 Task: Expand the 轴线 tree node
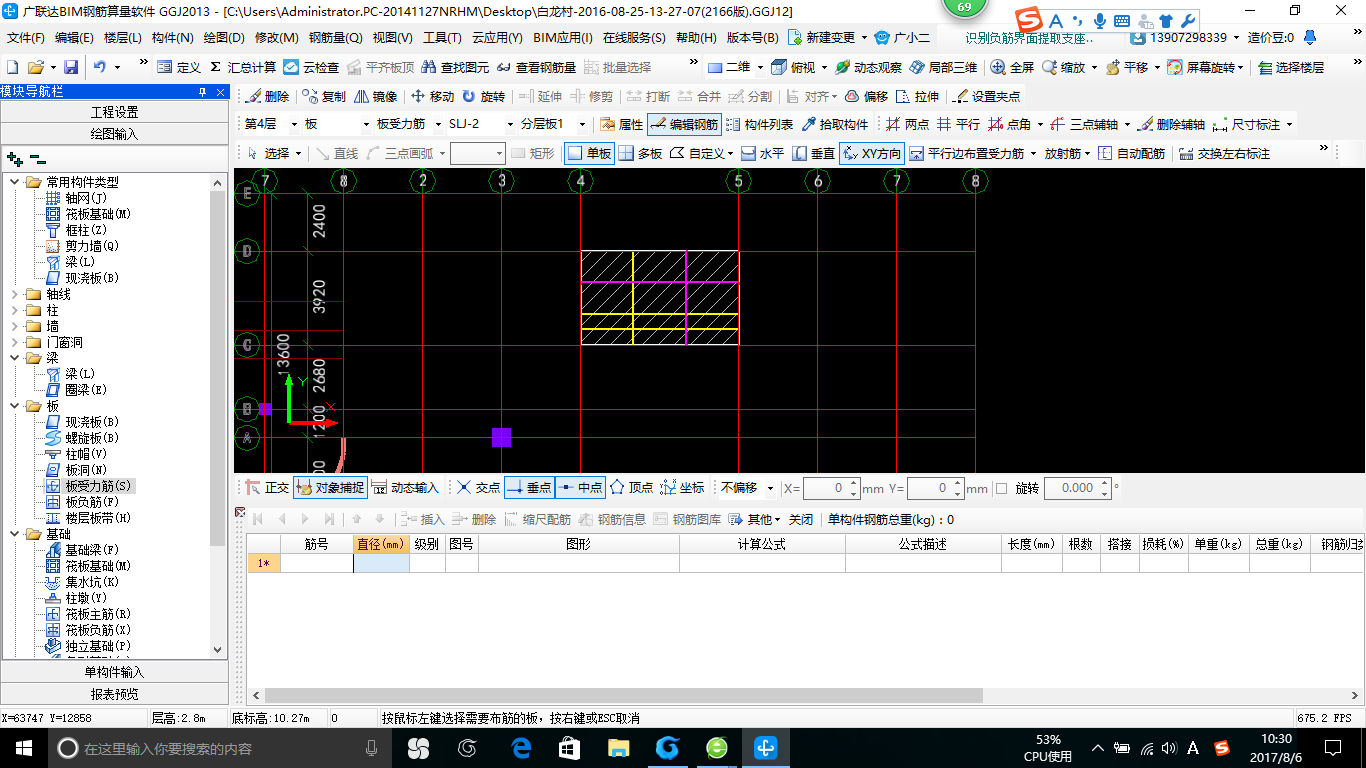point(15,294)
